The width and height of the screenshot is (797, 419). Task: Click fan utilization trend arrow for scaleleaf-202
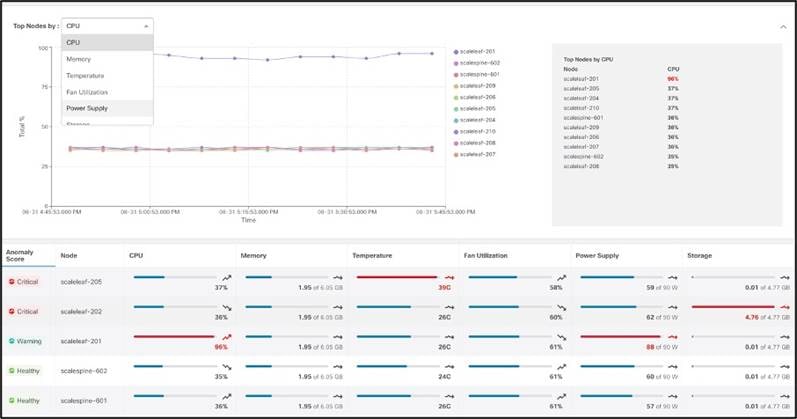click(561, 308)
